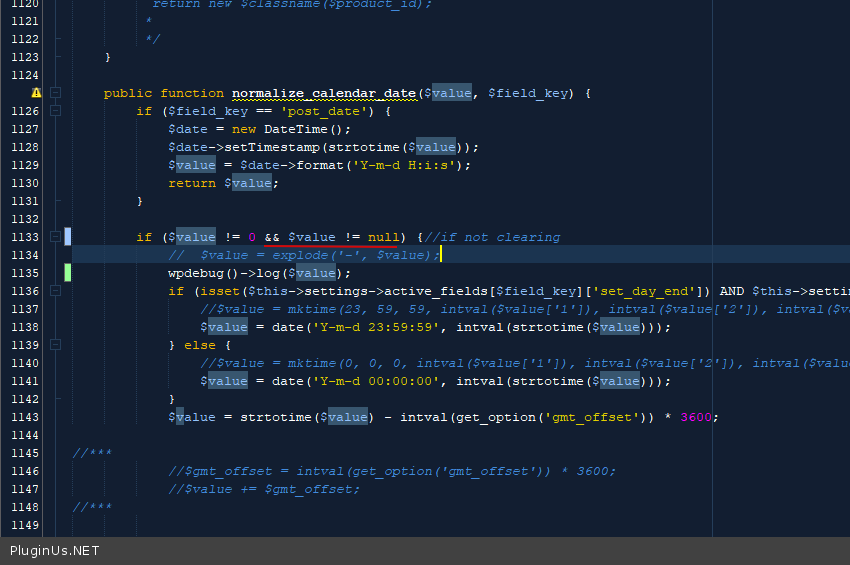The height and width of the screenshot is (565, 850).
Task: Click the yellow warning icon in the gutter
Action: point(37,93)
